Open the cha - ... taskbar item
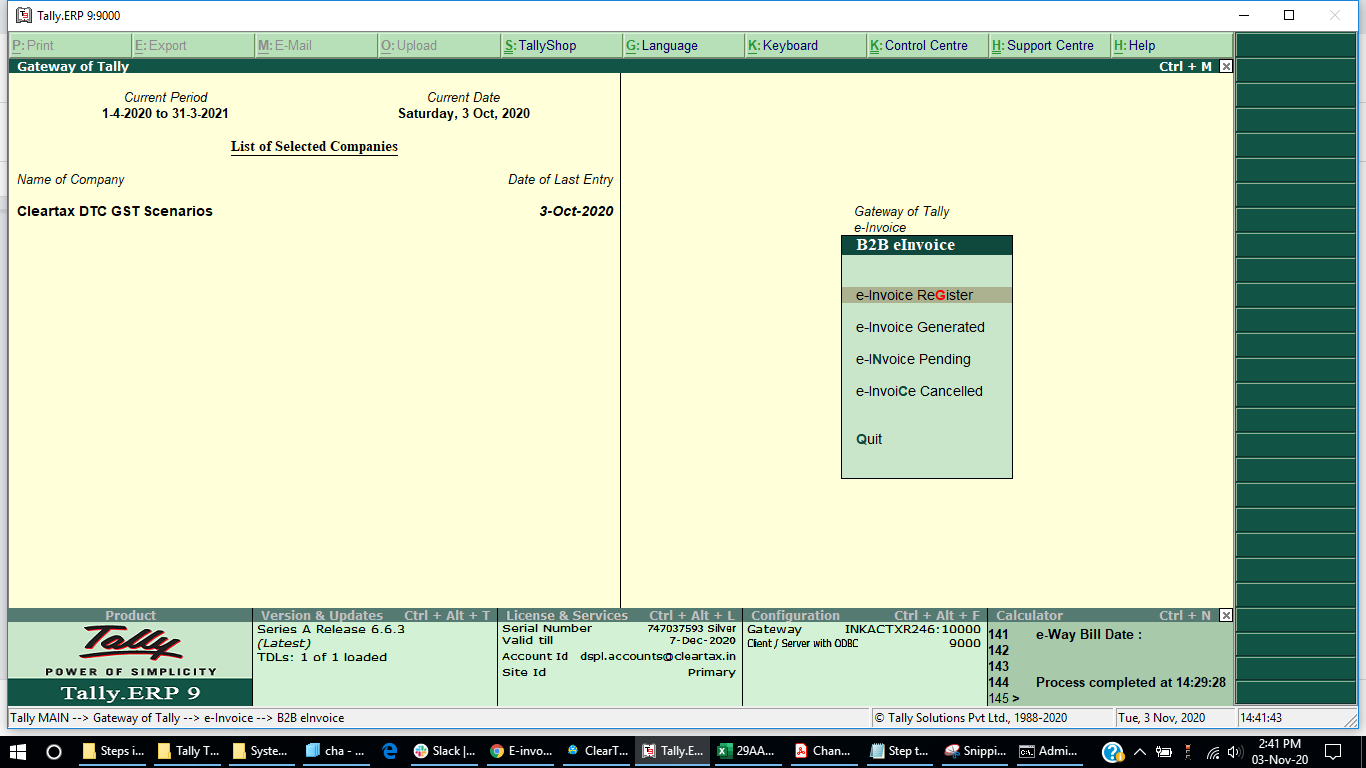The image size is (1366, 768). (337, 751)
